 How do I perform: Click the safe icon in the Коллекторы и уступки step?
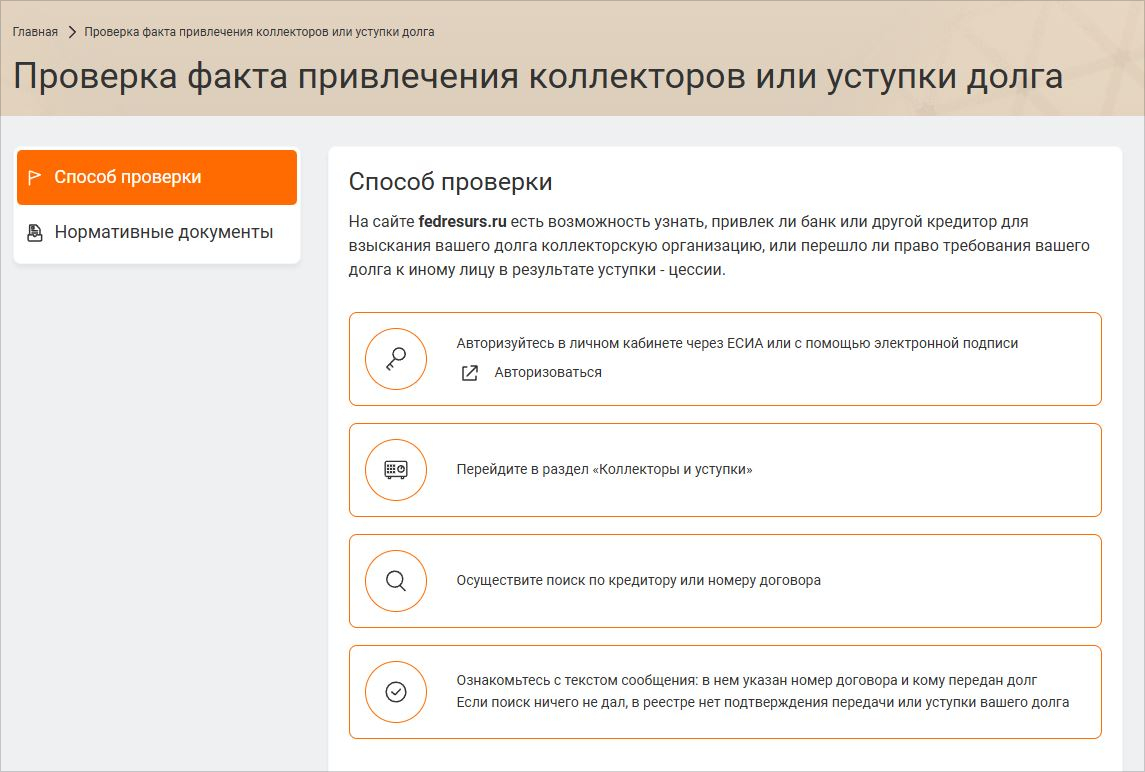(x=396, y=469)
